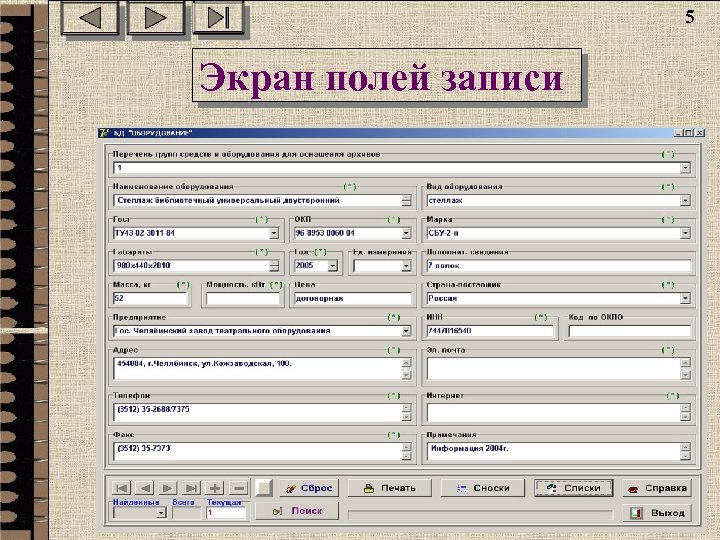Click the Списки lists button

[x=574, y=488]
